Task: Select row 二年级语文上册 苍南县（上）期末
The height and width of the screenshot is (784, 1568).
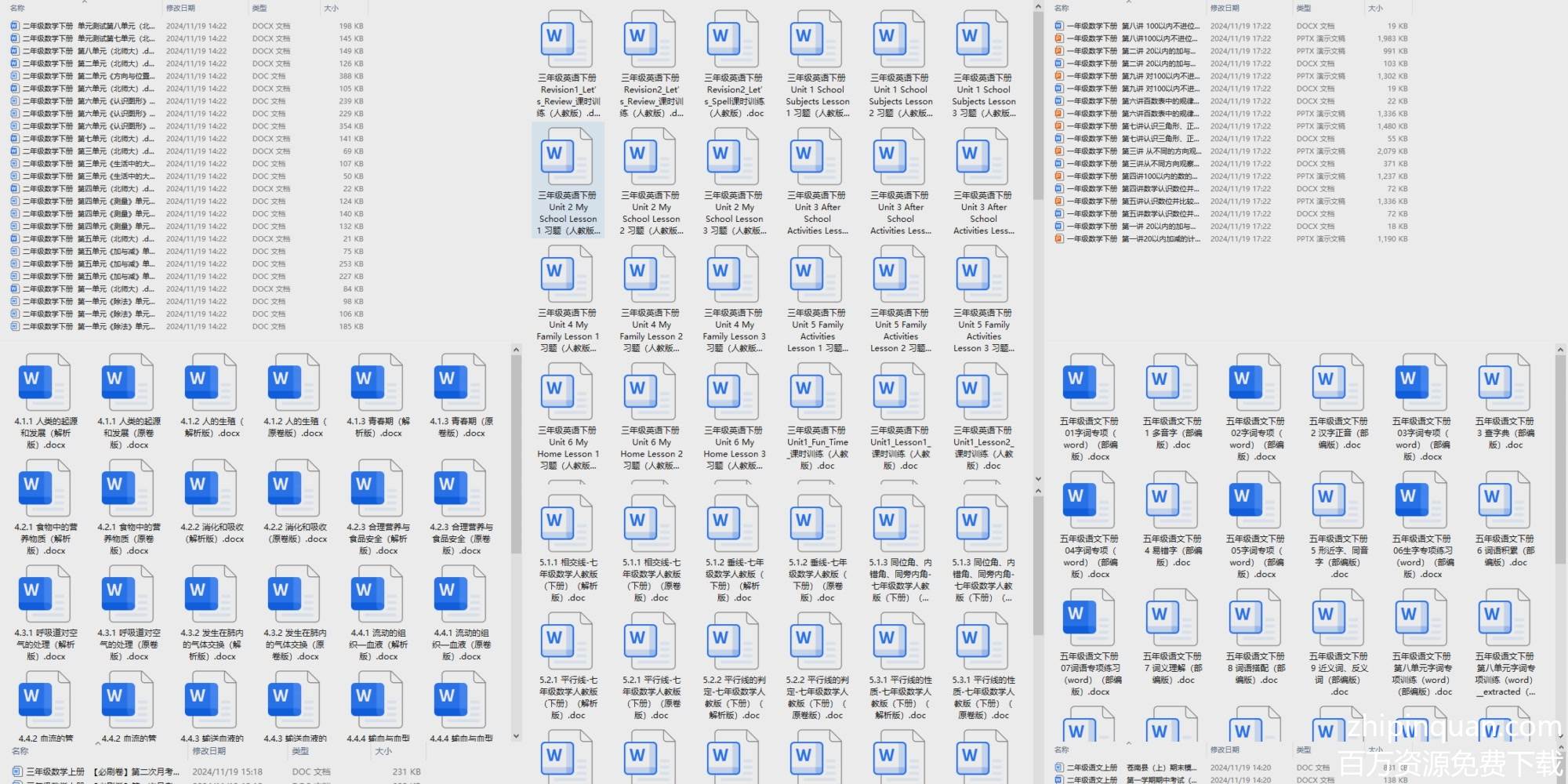Action: click(1232, 768)
